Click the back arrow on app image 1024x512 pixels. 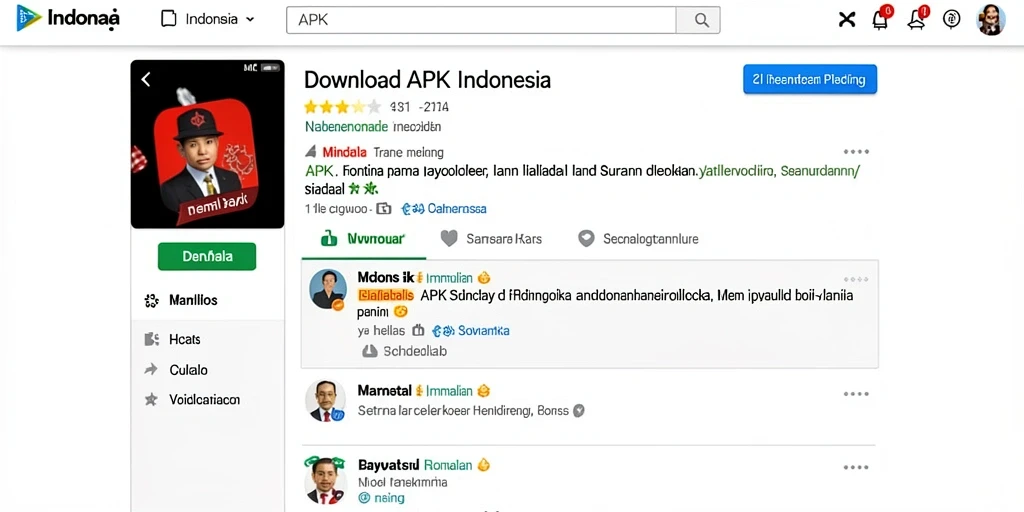146,80
